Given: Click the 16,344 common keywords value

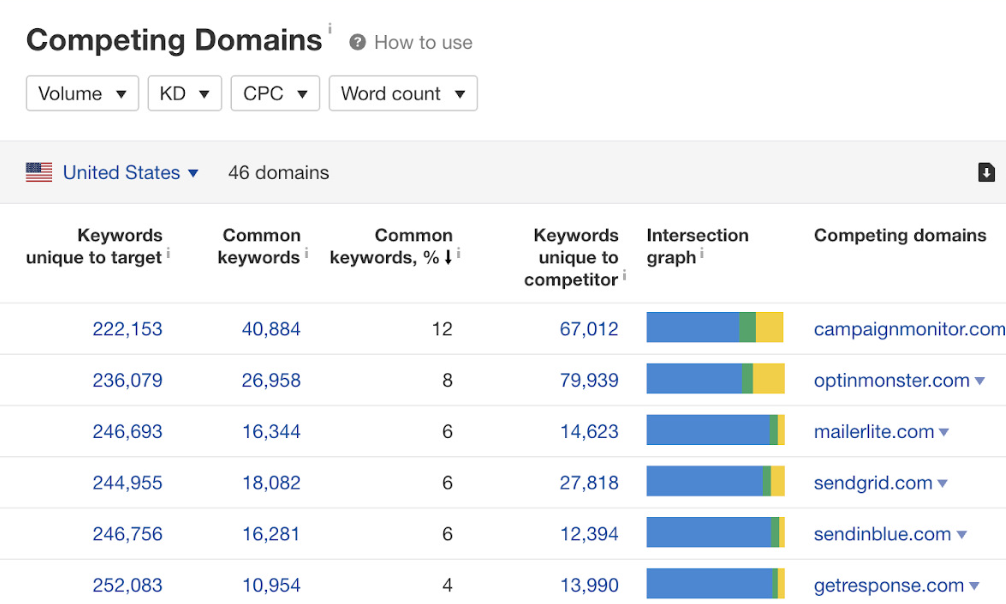Looking at the screenshot, I should point(271,432).
